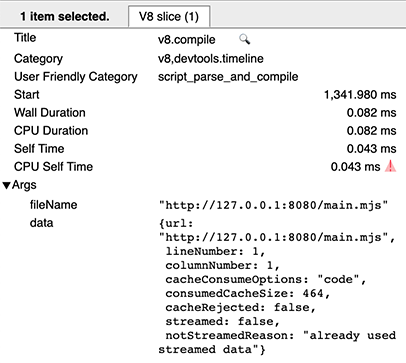This screenshot has height=363, width=406.
Task: Click the fileName URL value main.mjs
Action: coord(273,205)
